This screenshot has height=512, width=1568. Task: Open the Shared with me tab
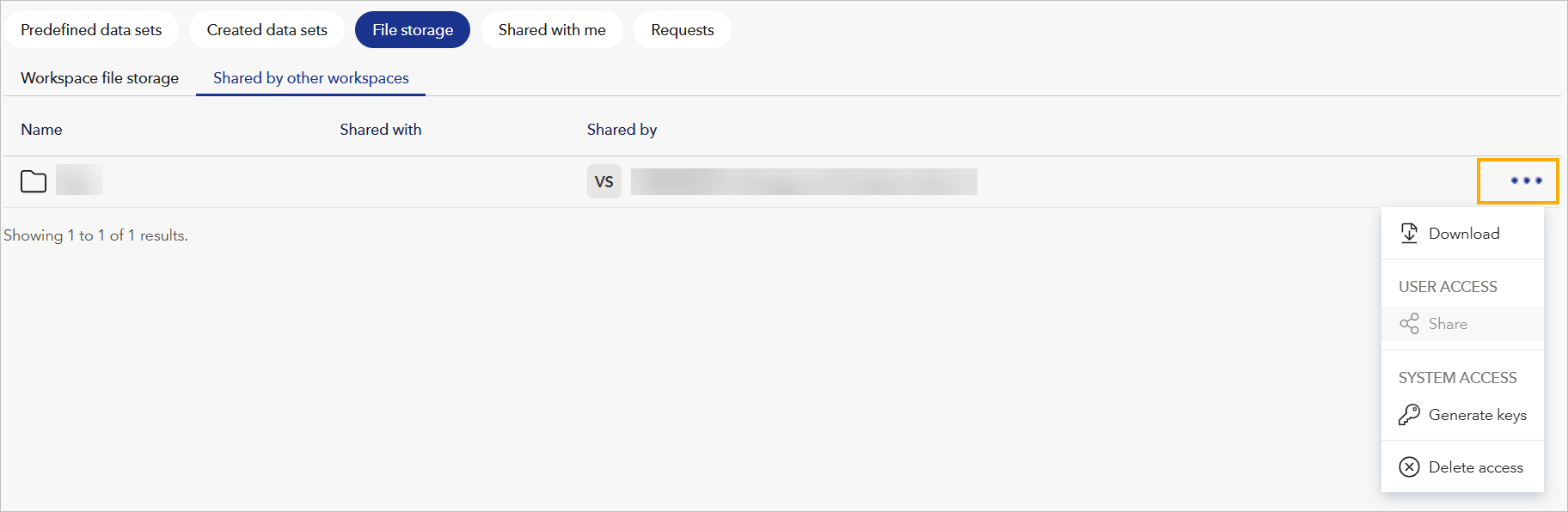tap(552, 30)
